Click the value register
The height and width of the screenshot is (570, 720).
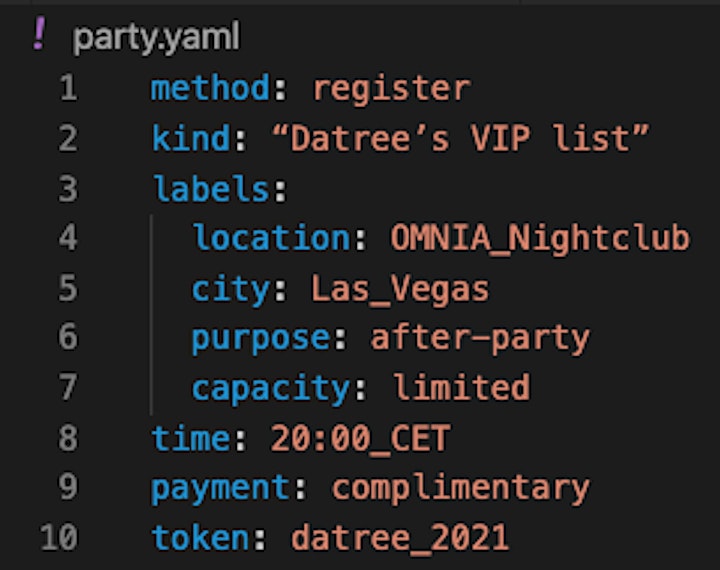point(392,89)
